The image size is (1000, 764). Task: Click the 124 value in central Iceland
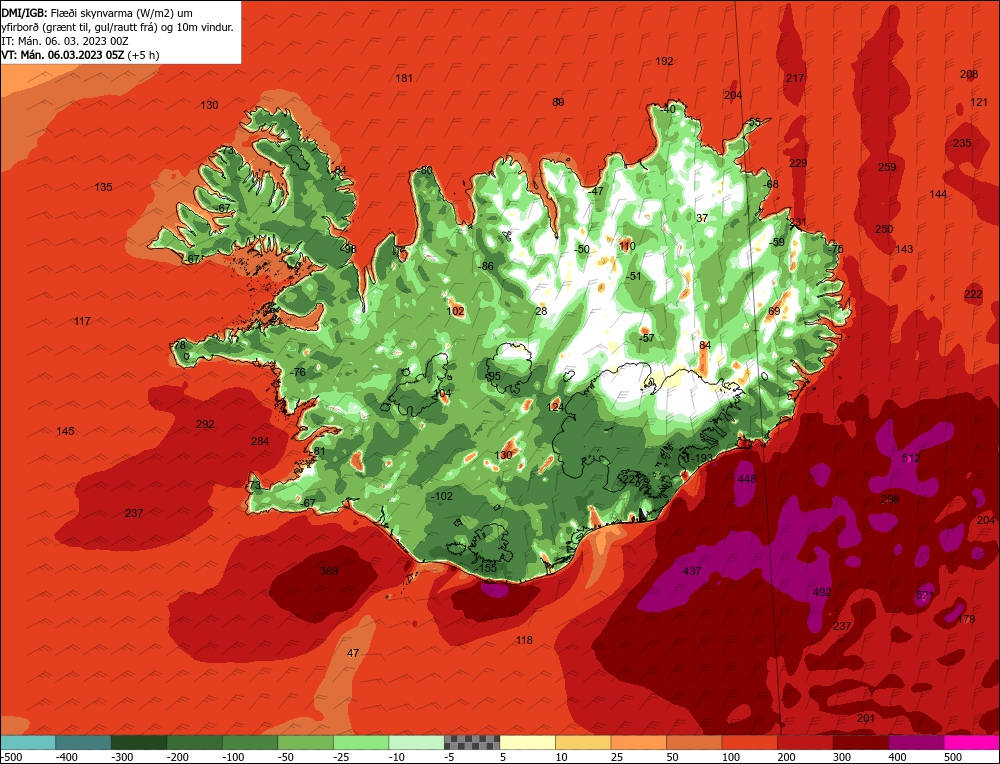pyautogui.click(x=556, y=406)
